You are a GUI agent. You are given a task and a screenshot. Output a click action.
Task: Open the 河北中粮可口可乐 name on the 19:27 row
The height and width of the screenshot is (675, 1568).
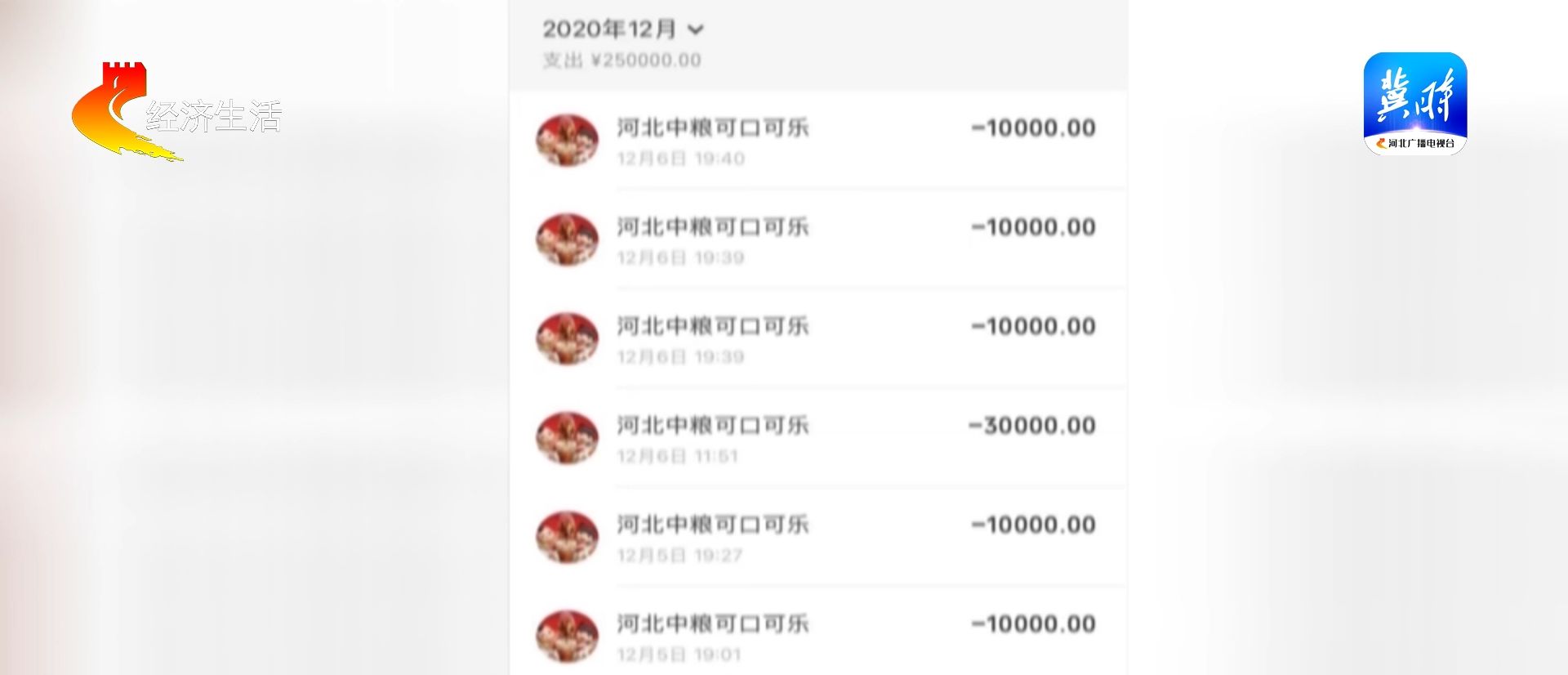[713, 525]
